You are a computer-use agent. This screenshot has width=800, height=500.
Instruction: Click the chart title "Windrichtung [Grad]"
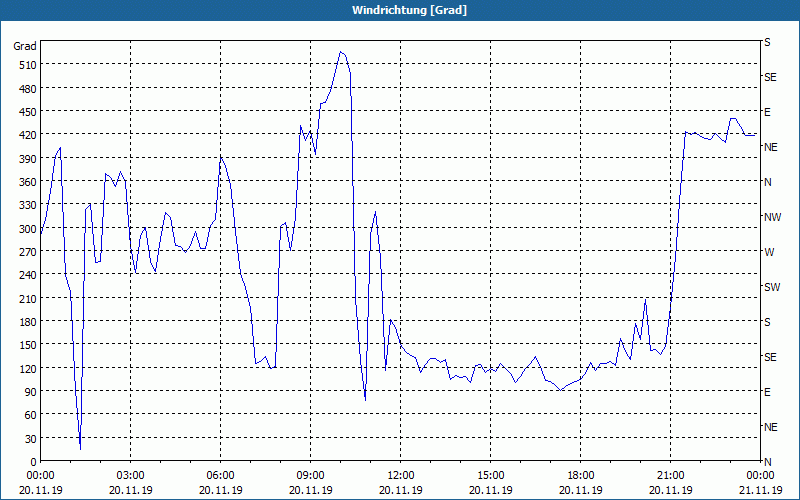click(409, 10)
